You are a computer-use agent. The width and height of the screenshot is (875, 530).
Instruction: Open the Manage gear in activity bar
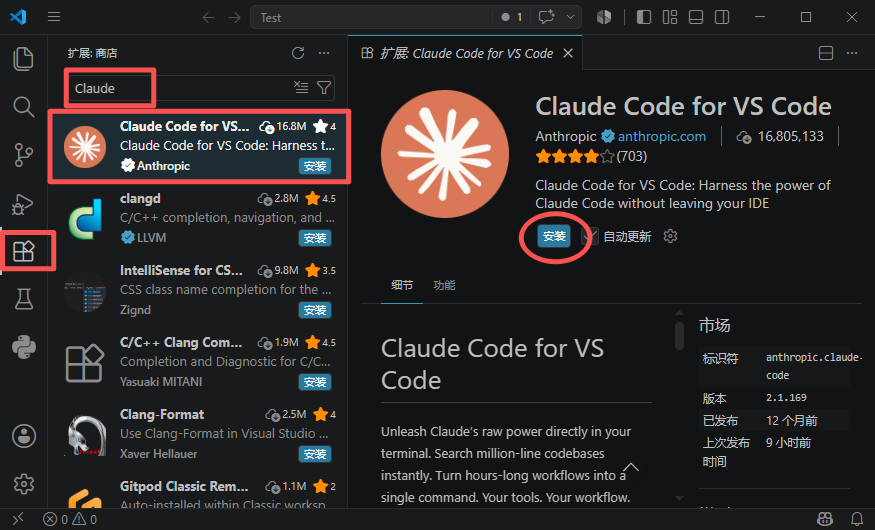pos(23,484)
